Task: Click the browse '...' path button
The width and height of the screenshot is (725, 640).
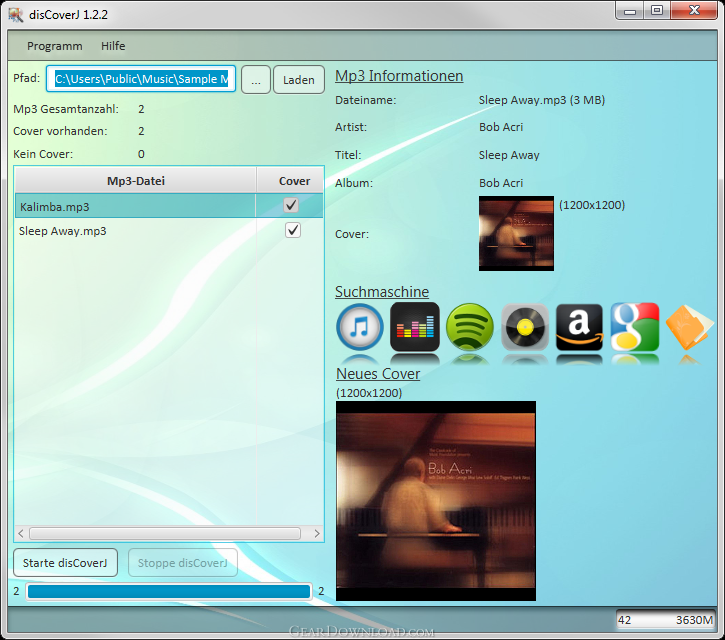Action: 256,80
